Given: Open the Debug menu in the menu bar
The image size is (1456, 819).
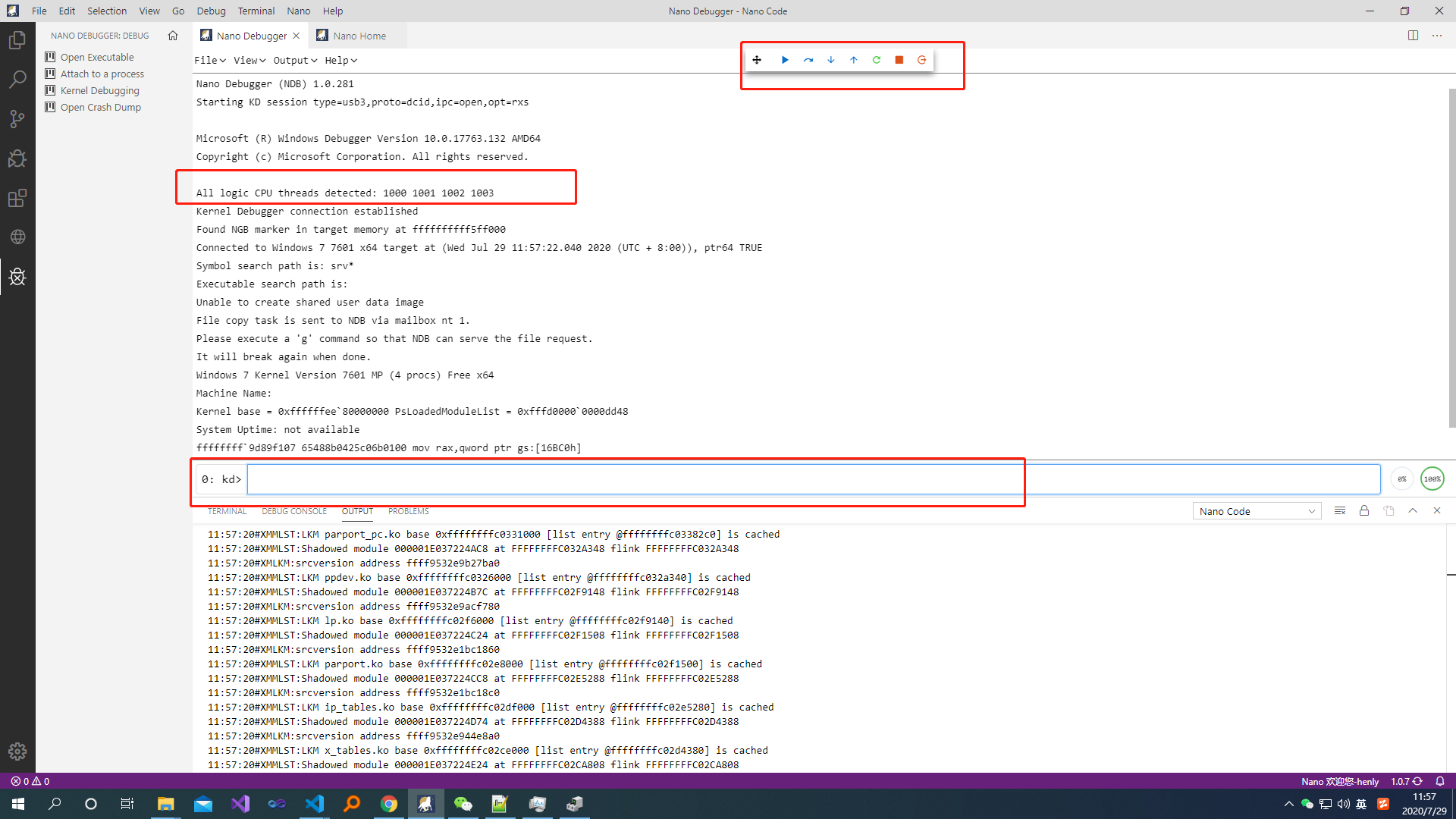Looking at the screenshot, I should 211,11.
